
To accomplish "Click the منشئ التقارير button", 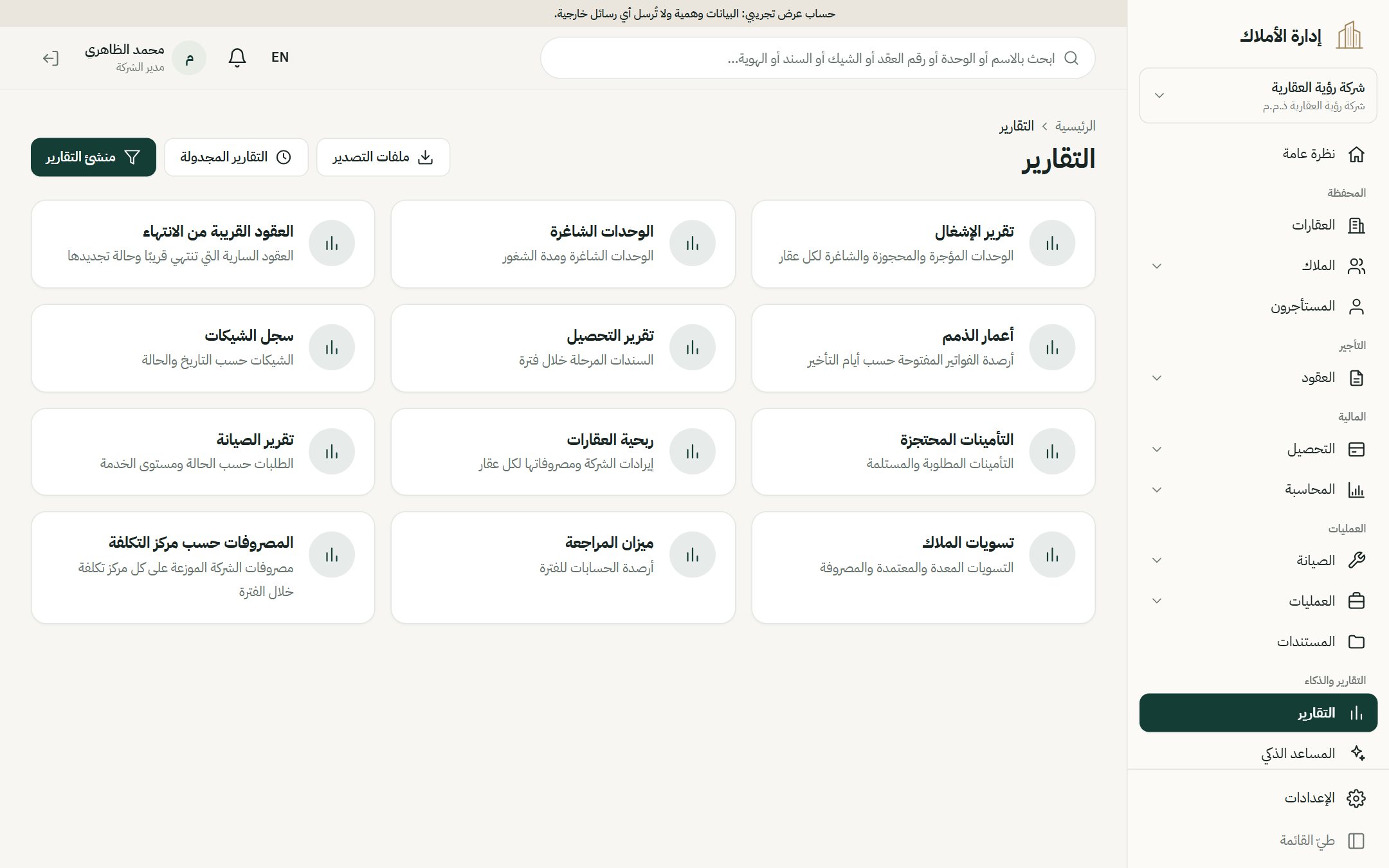I will [x=93, y=158].
